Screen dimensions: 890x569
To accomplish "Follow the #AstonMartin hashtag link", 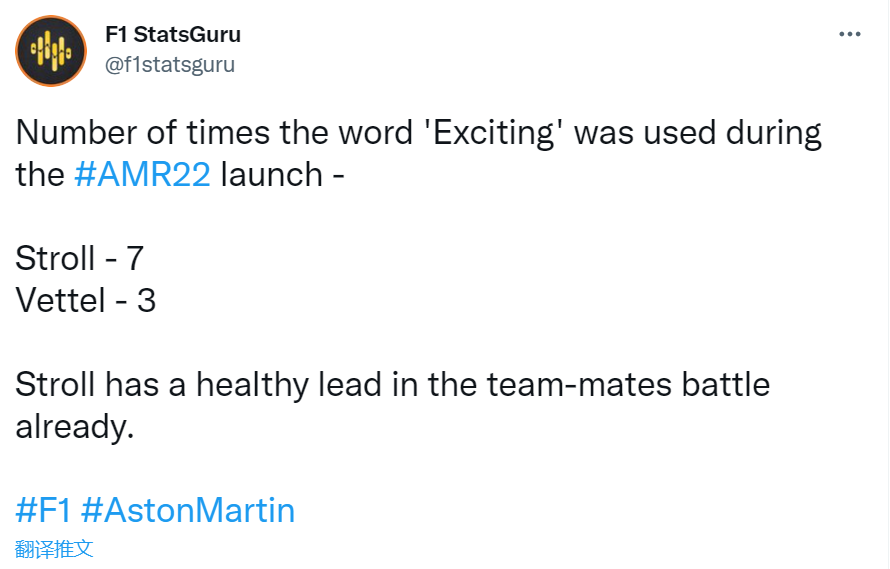I will (188, 510).
